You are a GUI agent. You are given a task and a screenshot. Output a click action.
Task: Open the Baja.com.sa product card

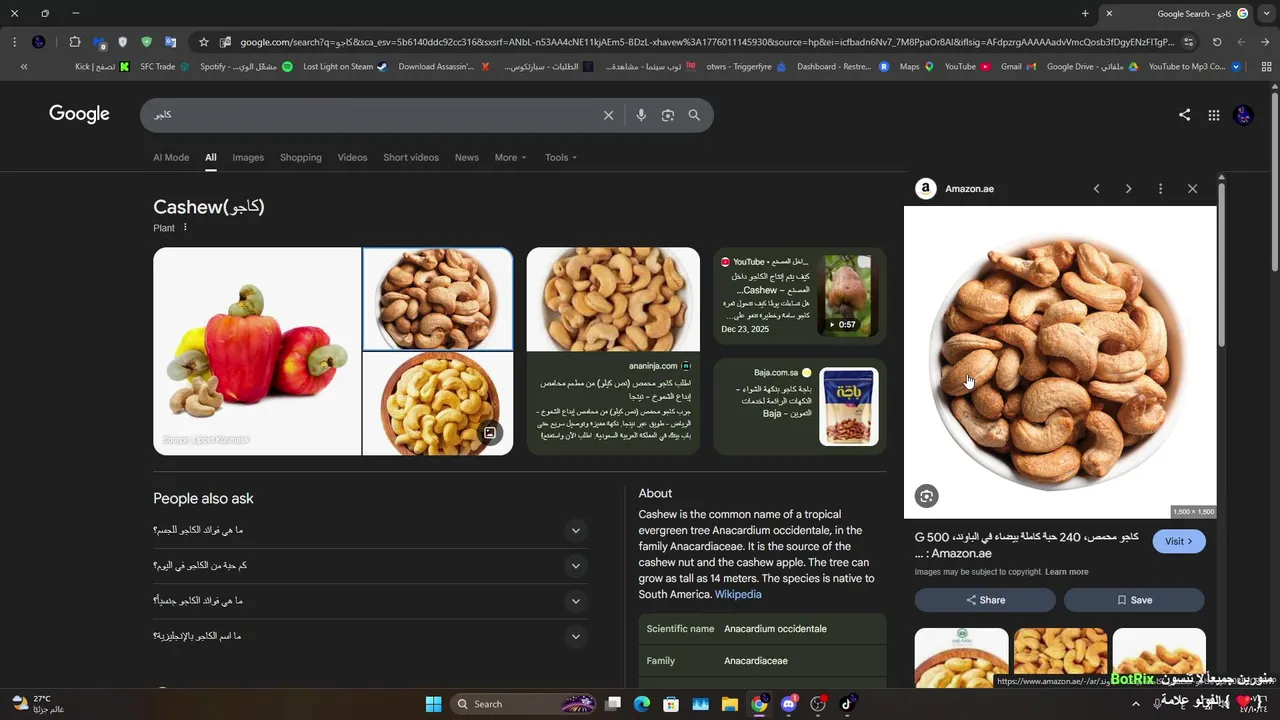(x=800, y=406)
